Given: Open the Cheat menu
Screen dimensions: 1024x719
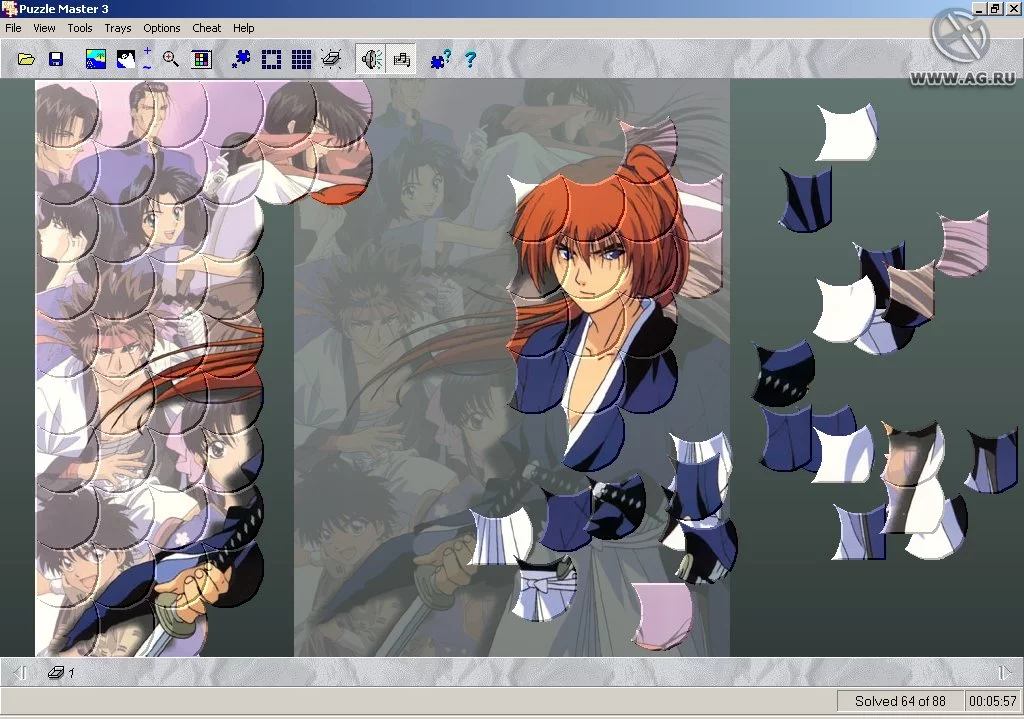Looking at the screenshot, I should 206,28.
